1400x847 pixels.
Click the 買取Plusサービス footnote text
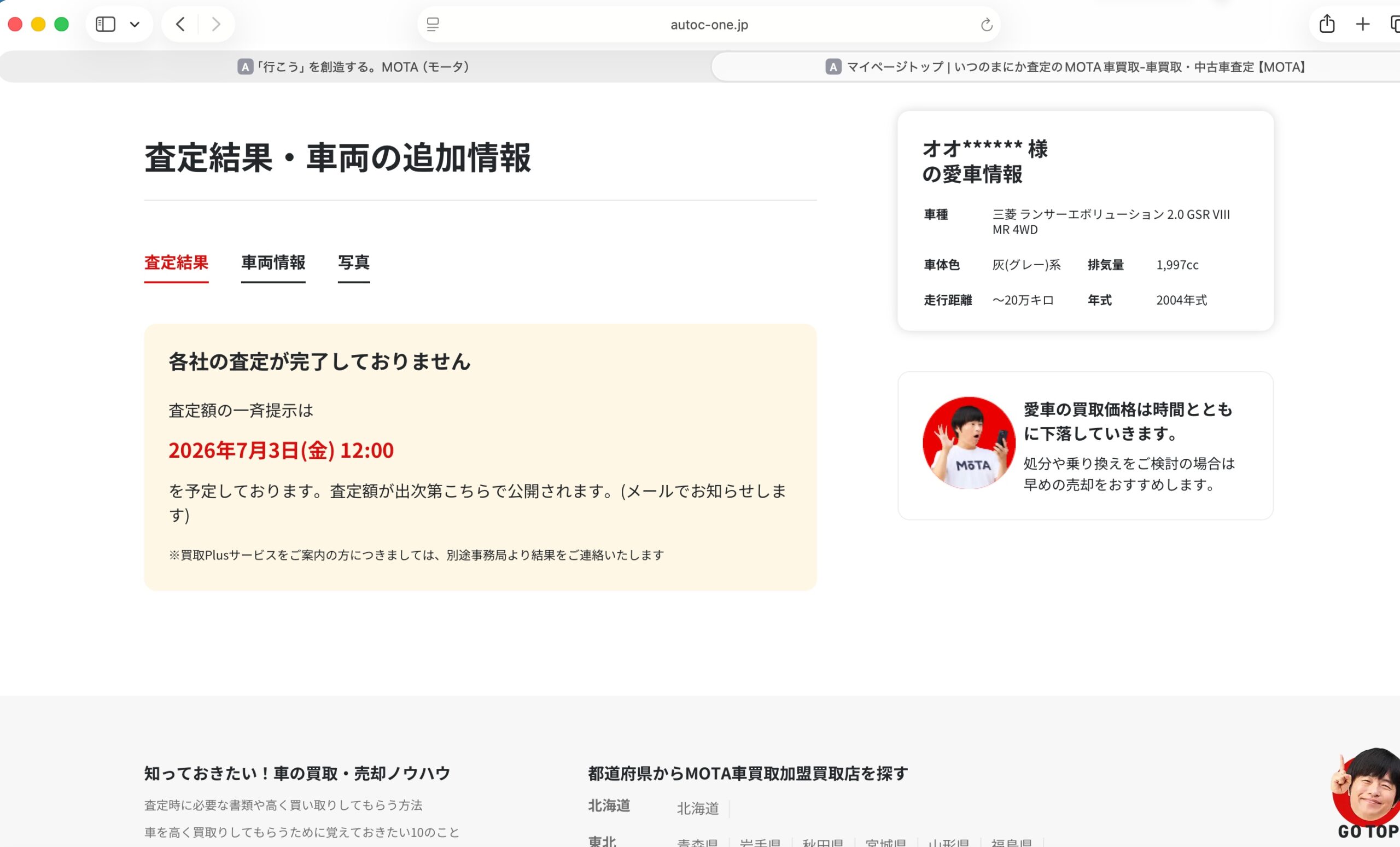pos(416,555)
